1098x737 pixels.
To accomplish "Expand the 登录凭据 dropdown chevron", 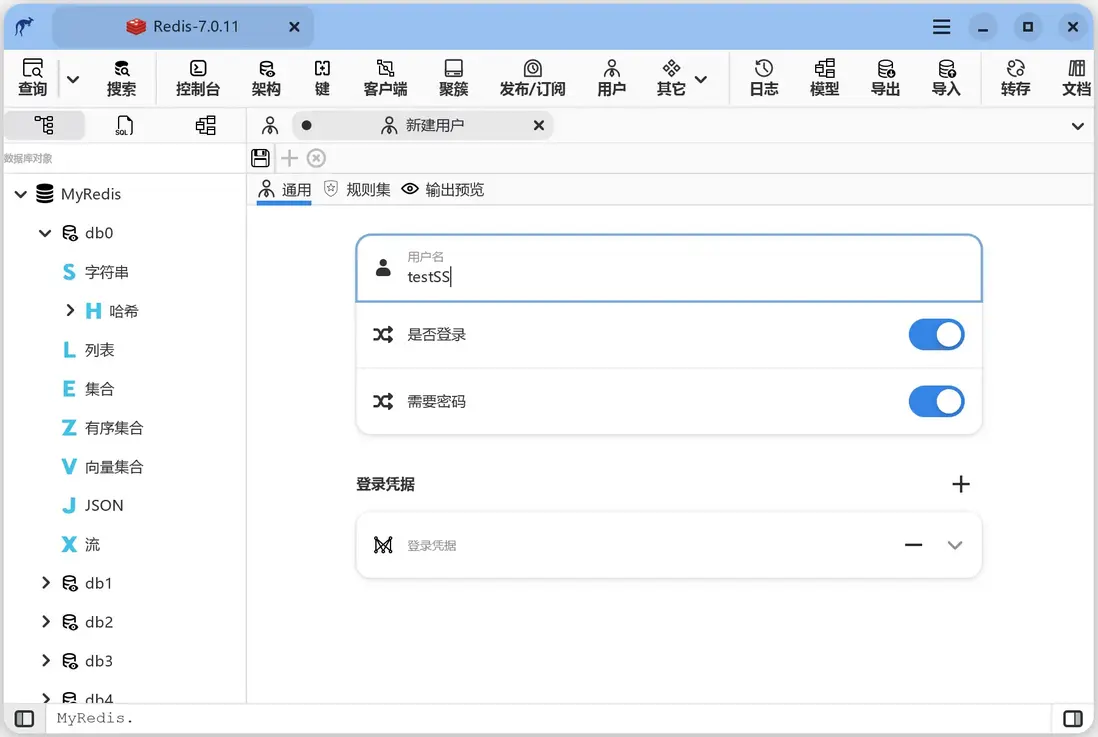I will click(x=954, y=545).
